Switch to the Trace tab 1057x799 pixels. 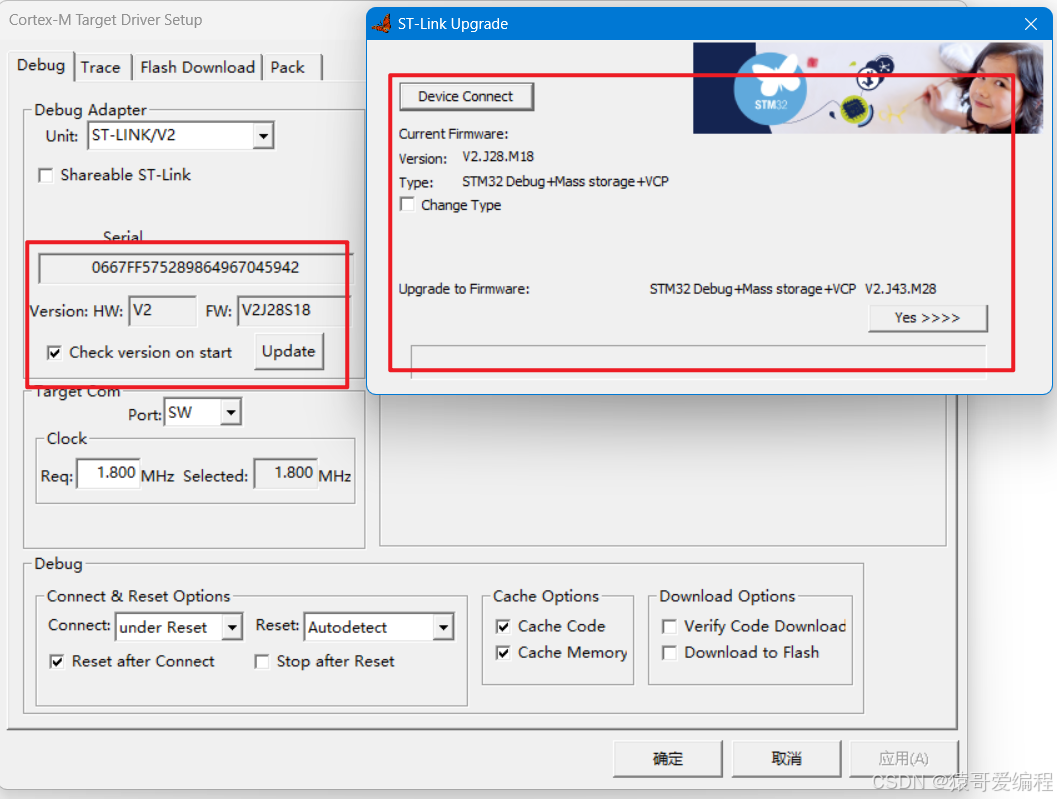(x=101, y=67)
